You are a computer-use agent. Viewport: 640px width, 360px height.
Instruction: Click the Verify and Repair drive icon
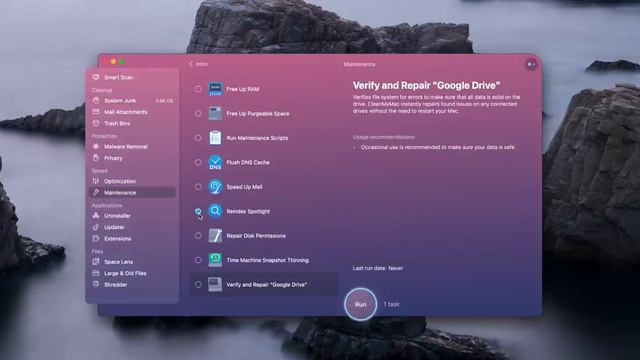pos(215,284)
